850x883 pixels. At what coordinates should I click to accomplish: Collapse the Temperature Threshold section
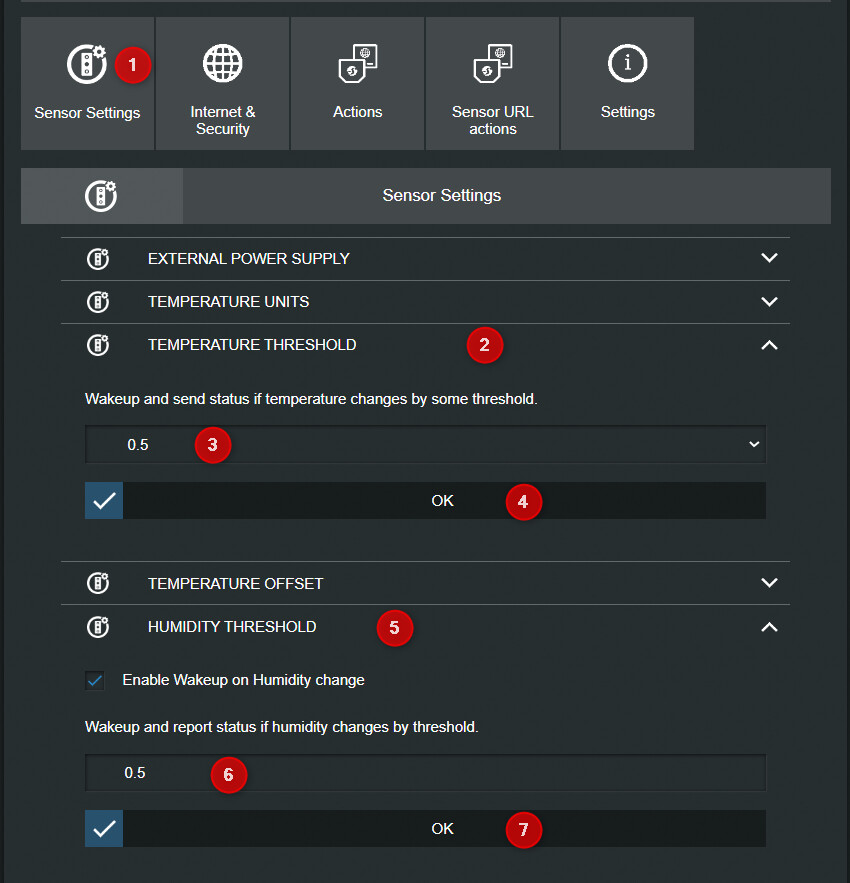pyautogui.click(x=769, y=345)
